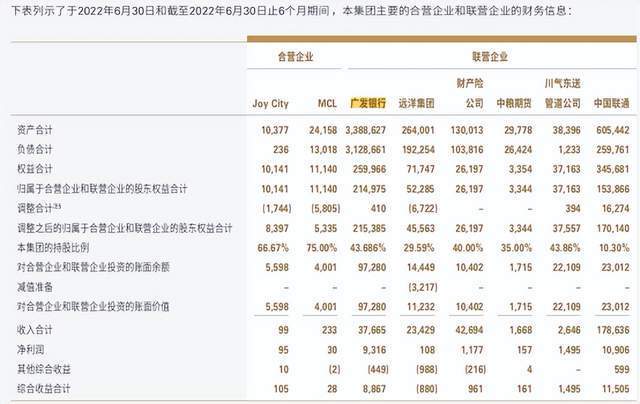Select 远洋集团 book balance 14,449
This screenshot has width=640, height=404.
pyautogui.click(x=421, y=267)
